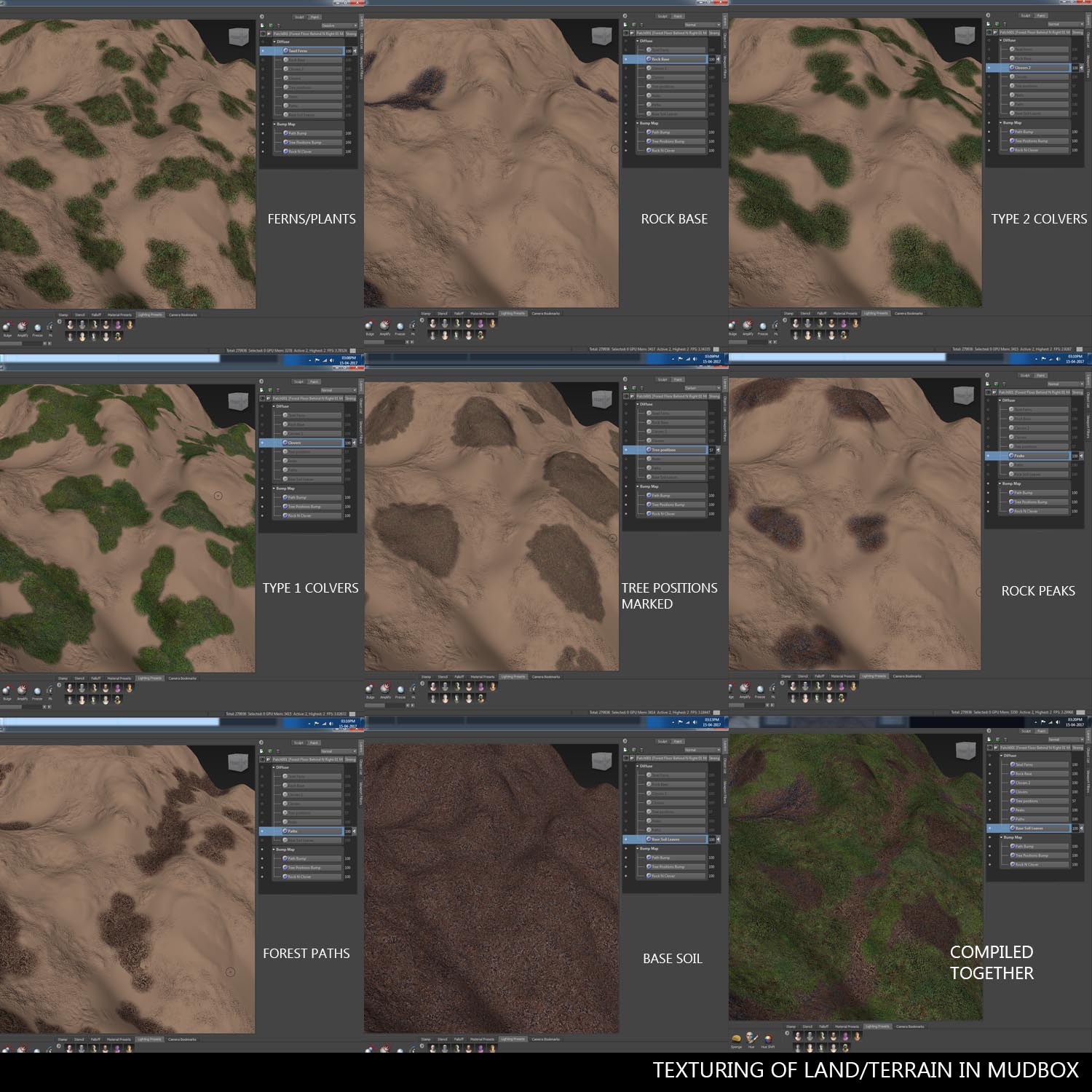Open Layers panel options circle in FERNS/PLANTS screenshot
1092x1092 pixels.
(x=262, y=16)
